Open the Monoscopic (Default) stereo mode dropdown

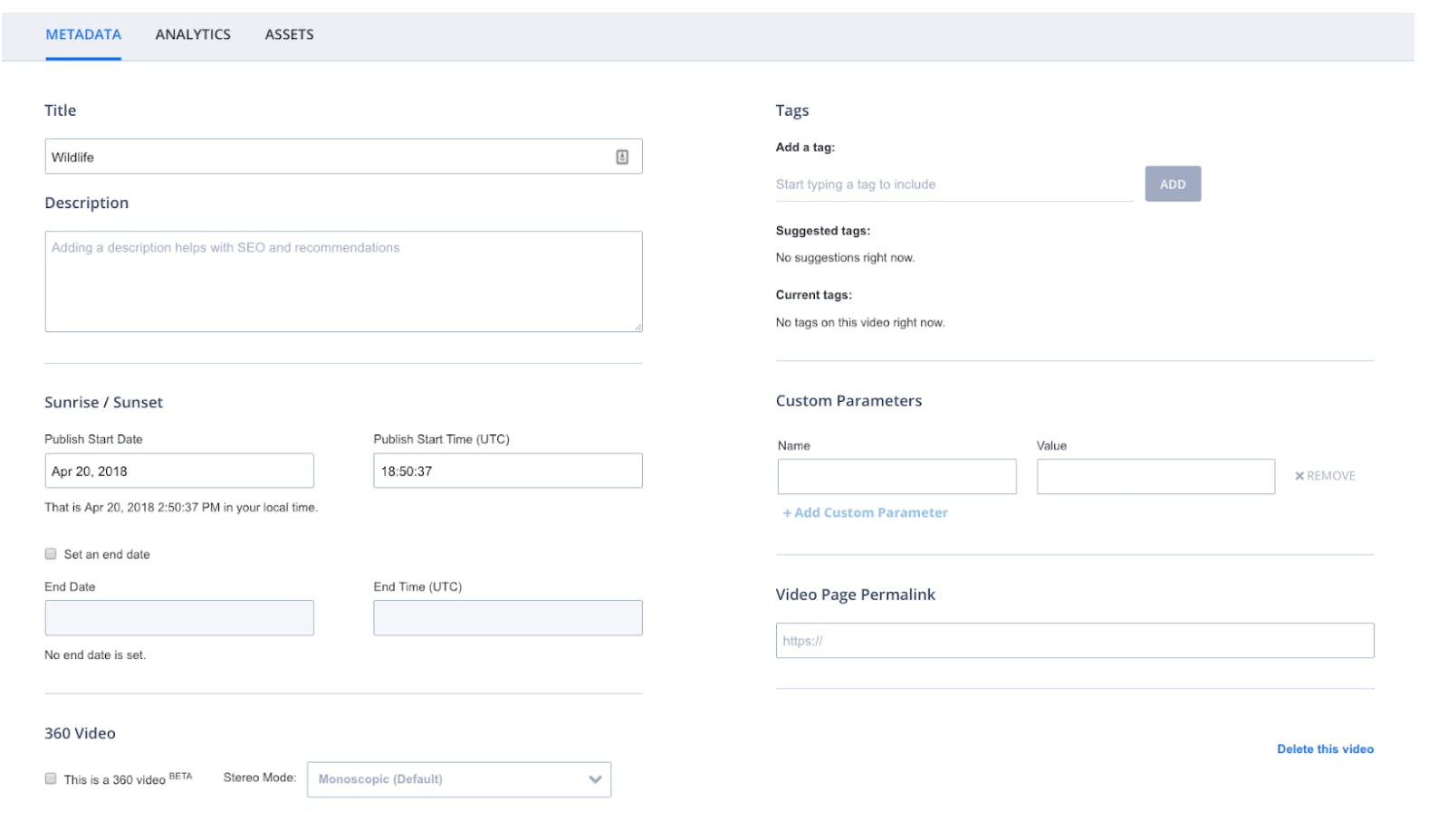pos(459,779)
